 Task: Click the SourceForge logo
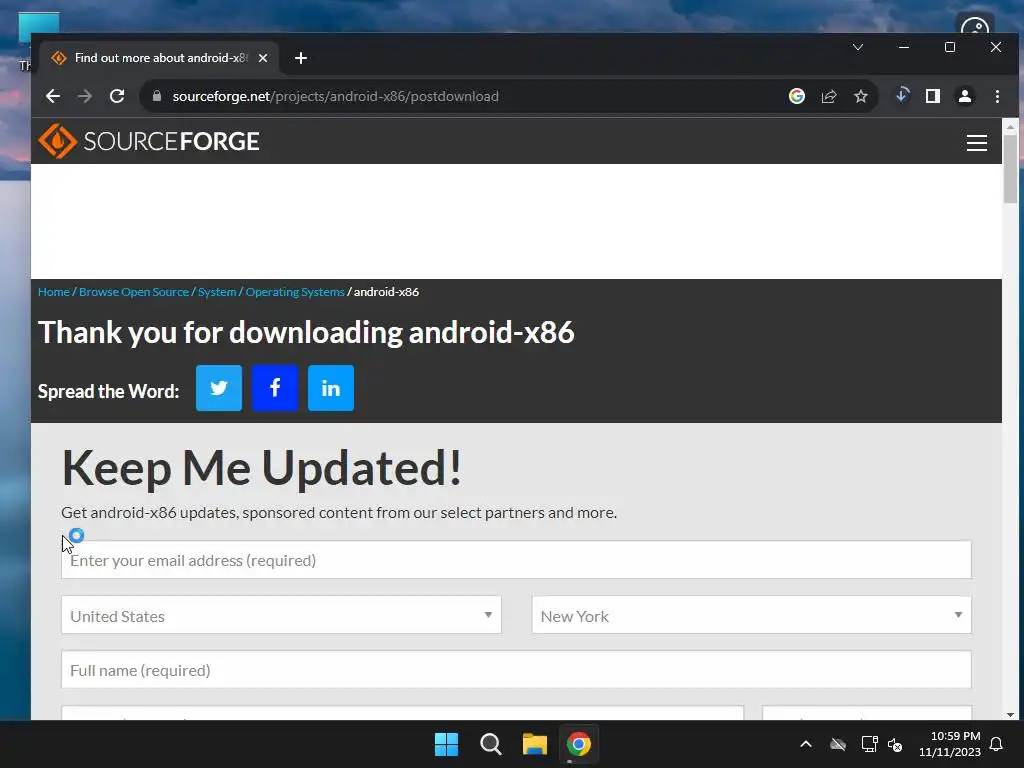coord(149,141)
